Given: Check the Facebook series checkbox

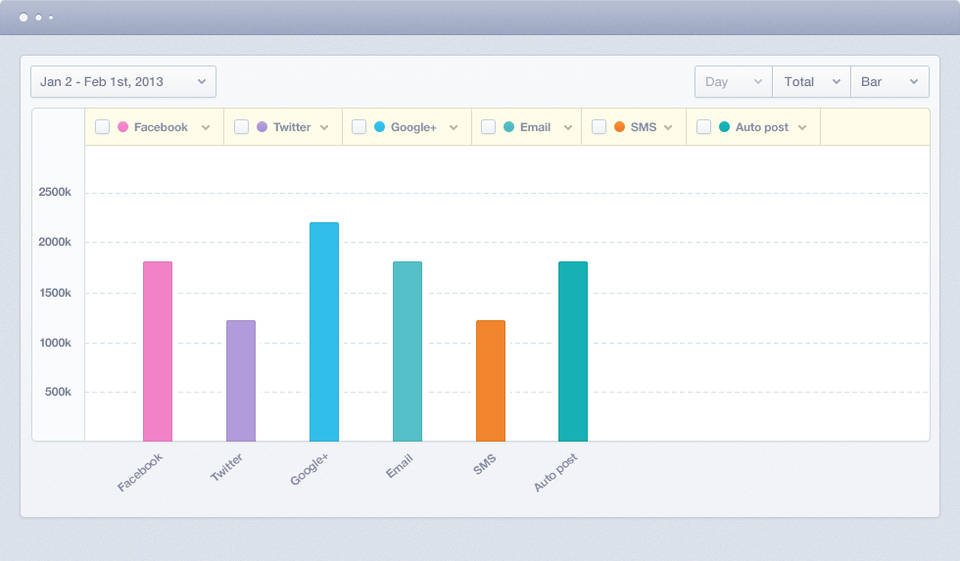Looking at the screenshot, I should [102, 127].
